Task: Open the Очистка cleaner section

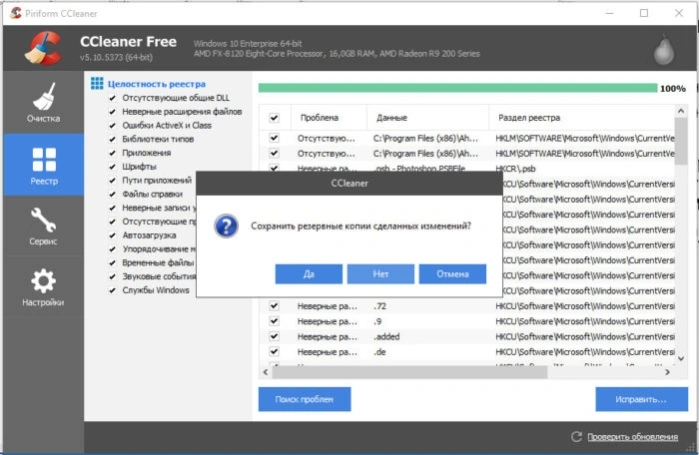Action: click(43, 102)
